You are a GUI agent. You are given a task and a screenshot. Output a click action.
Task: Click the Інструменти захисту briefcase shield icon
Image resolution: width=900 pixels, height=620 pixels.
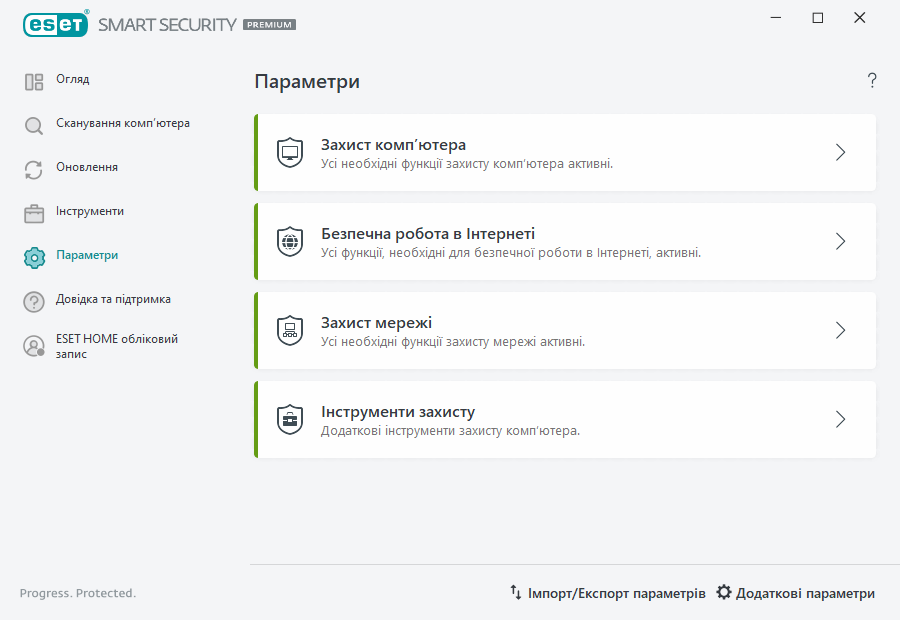pos(290,419)
